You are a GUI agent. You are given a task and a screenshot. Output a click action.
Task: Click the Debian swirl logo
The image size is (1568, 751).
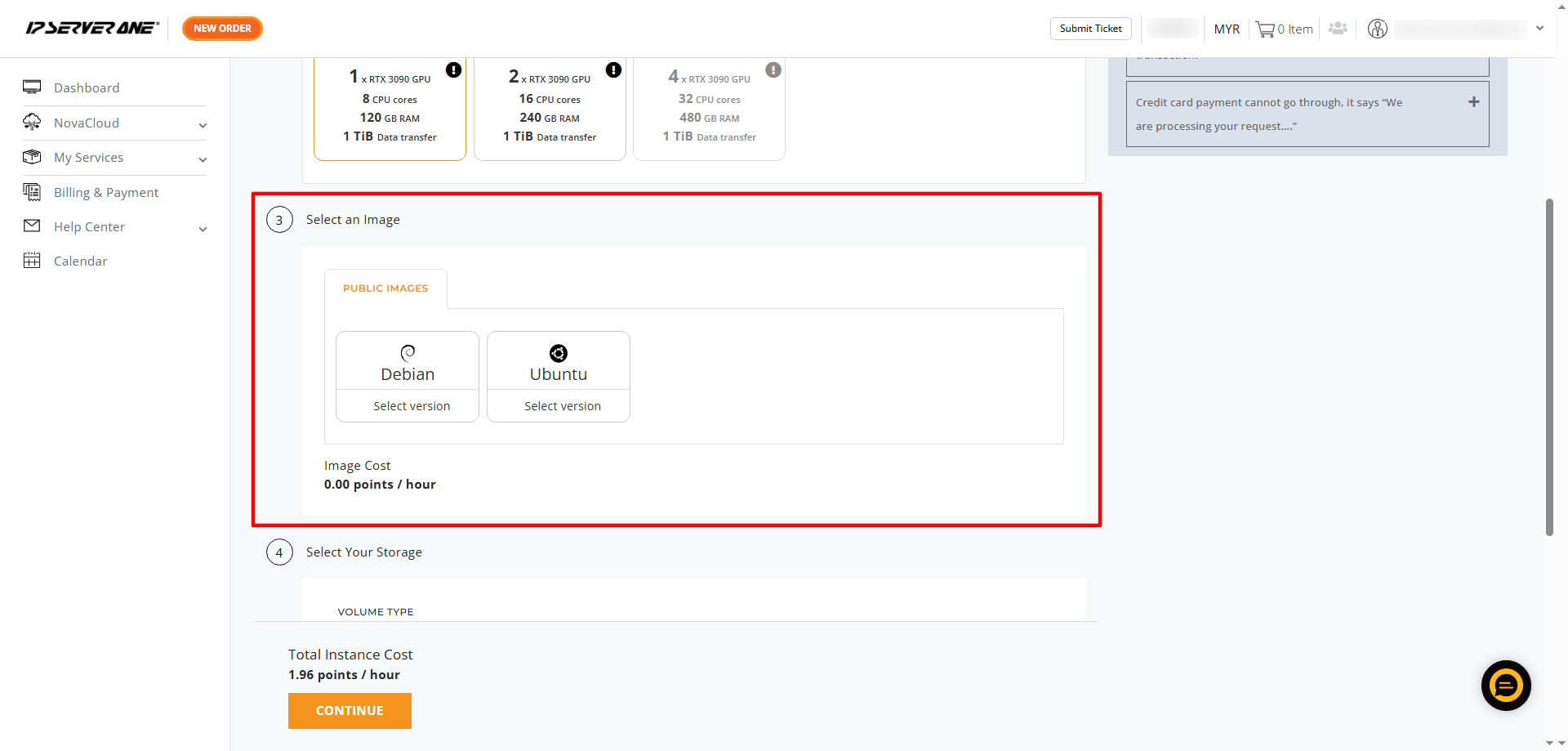click(x=408, y=352)
